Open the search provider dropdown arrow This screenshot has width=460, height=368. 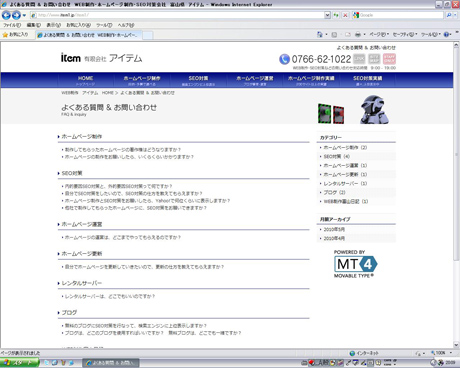455,15
